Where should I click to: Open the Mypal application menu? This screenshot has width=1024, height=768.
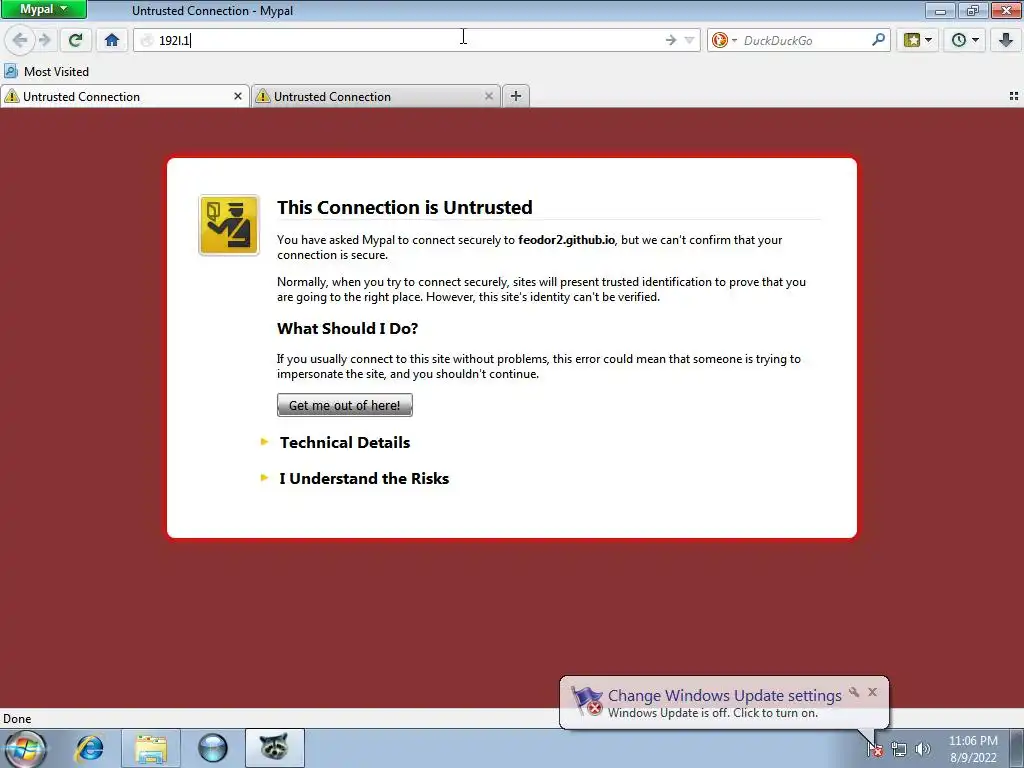pyautogui.click(x=43, y=9)
